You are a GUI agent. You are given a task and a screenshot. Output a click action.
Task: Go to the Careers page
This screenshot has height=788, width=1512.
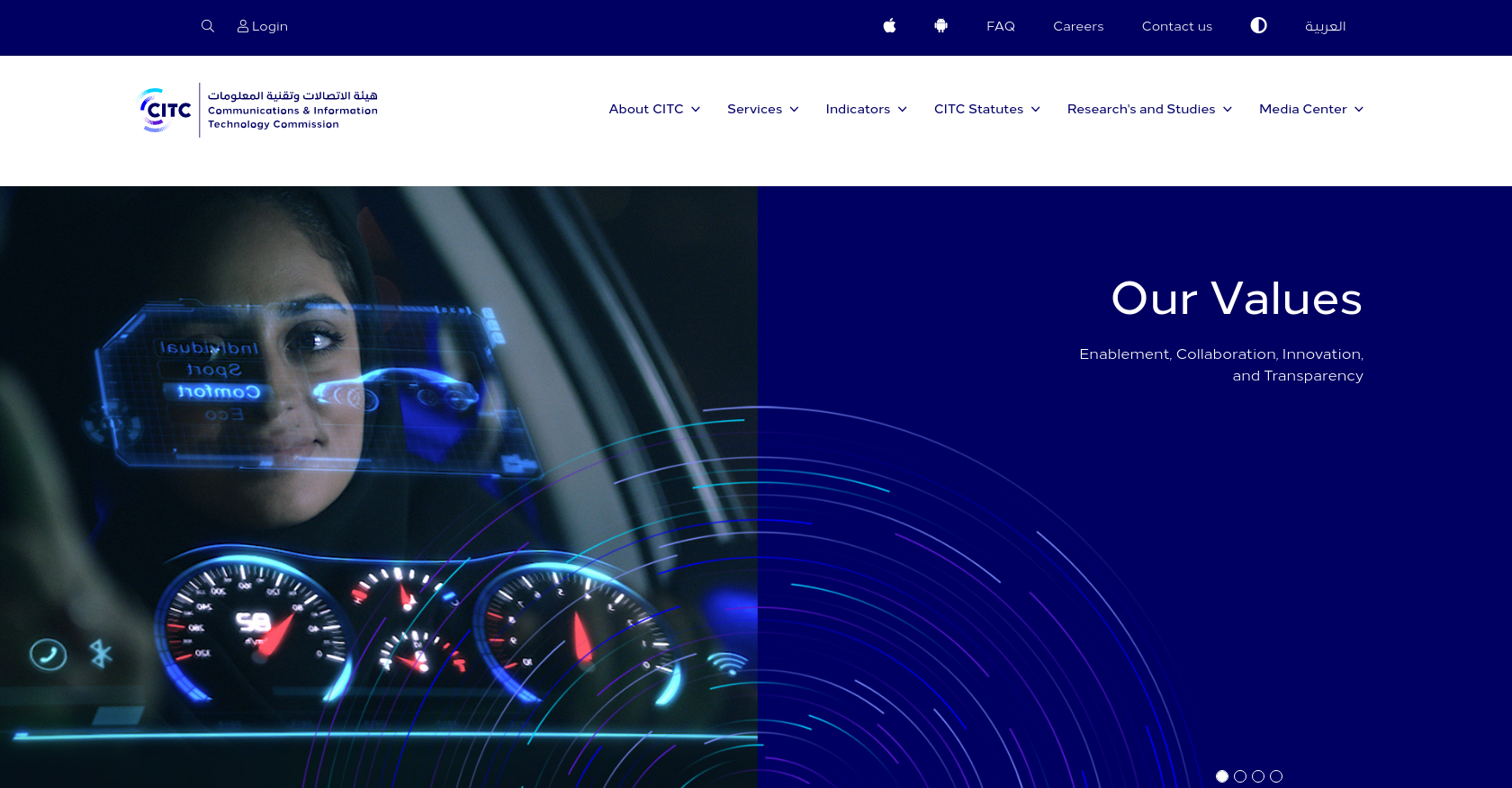(x=1078, y=26)
